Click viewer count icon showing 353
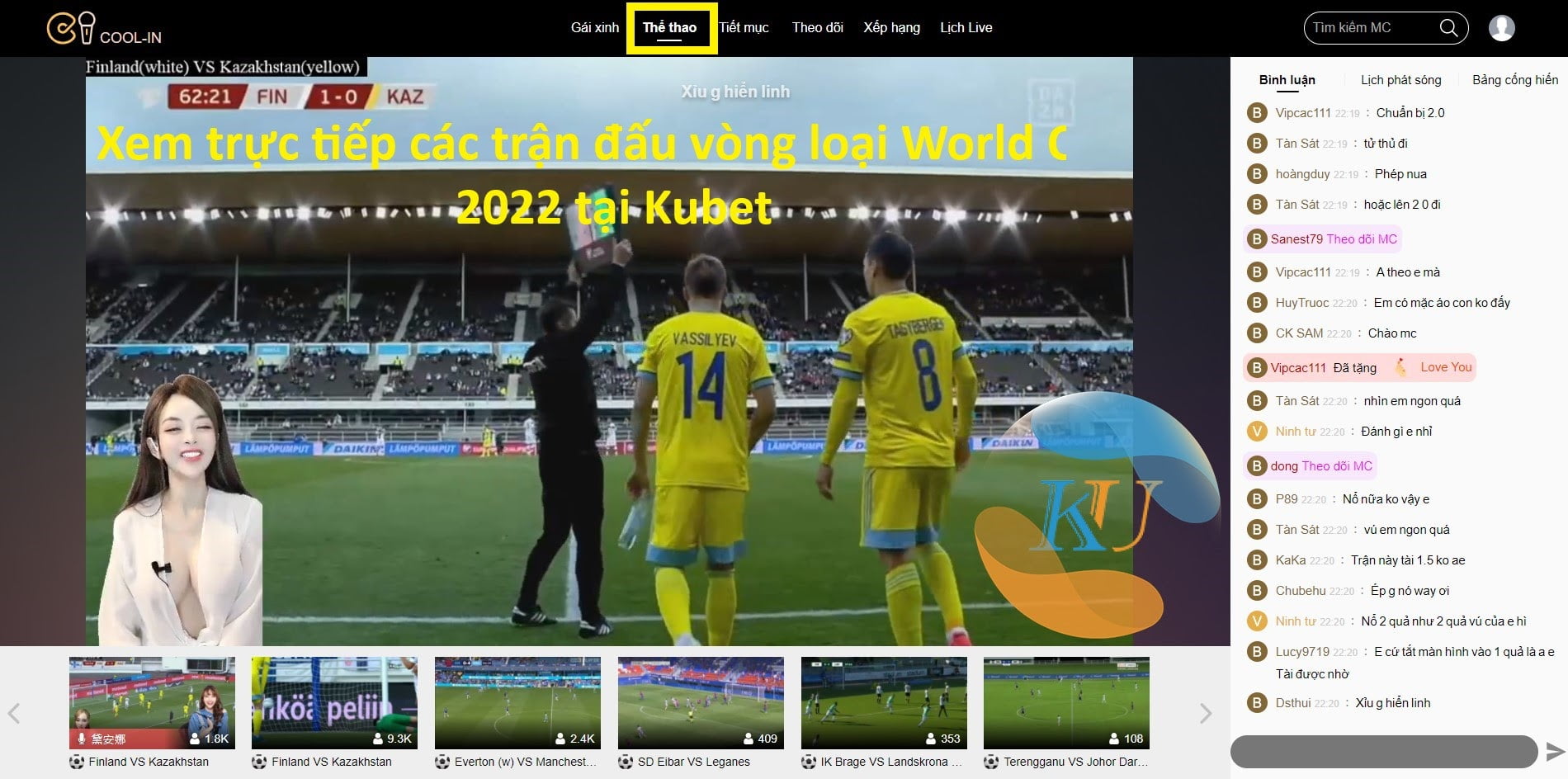This screenshot has height=779, width=1568. point(932,739)
